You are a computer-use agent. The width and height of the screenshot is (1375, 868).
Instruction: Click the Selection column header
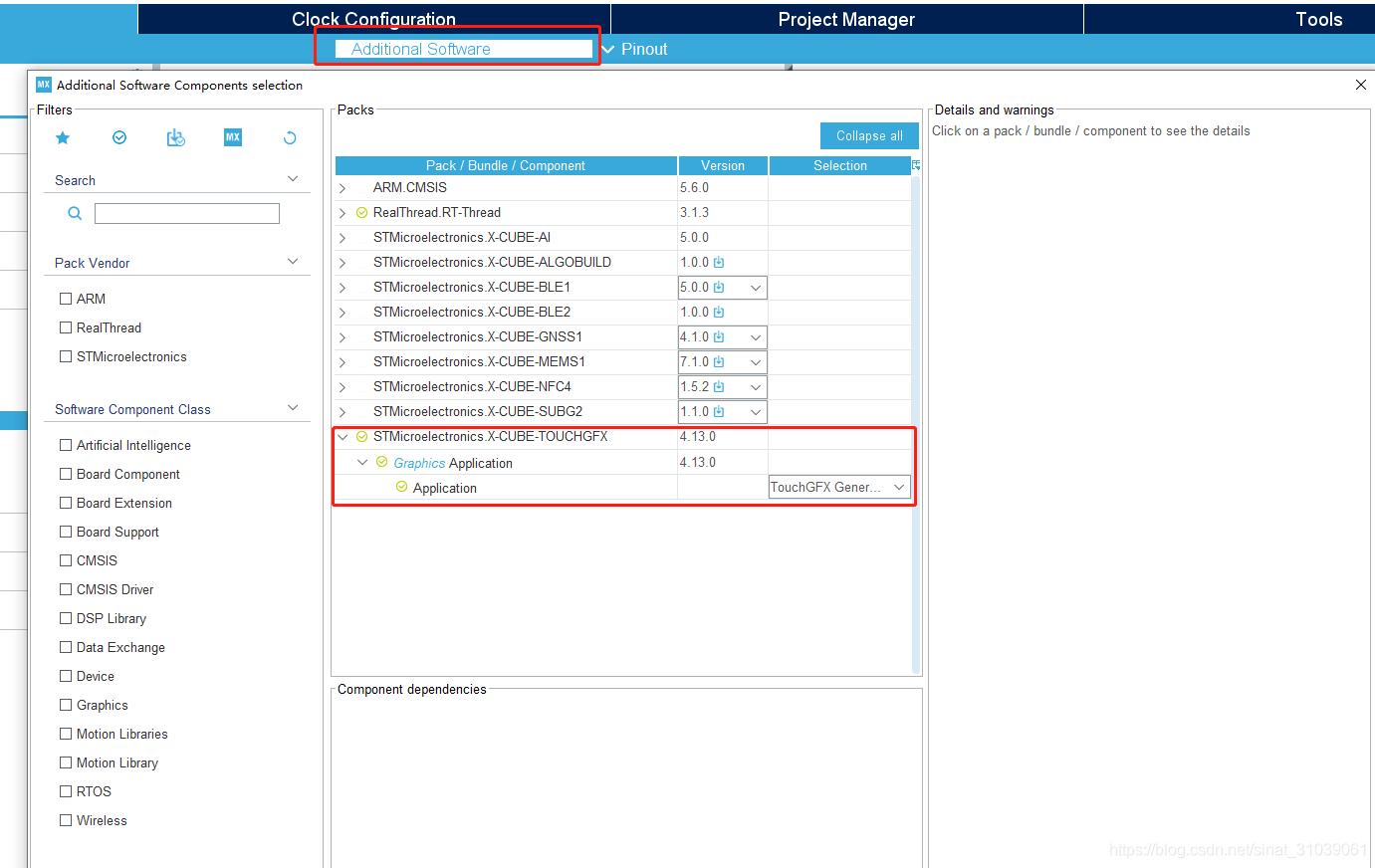point(840,165)
